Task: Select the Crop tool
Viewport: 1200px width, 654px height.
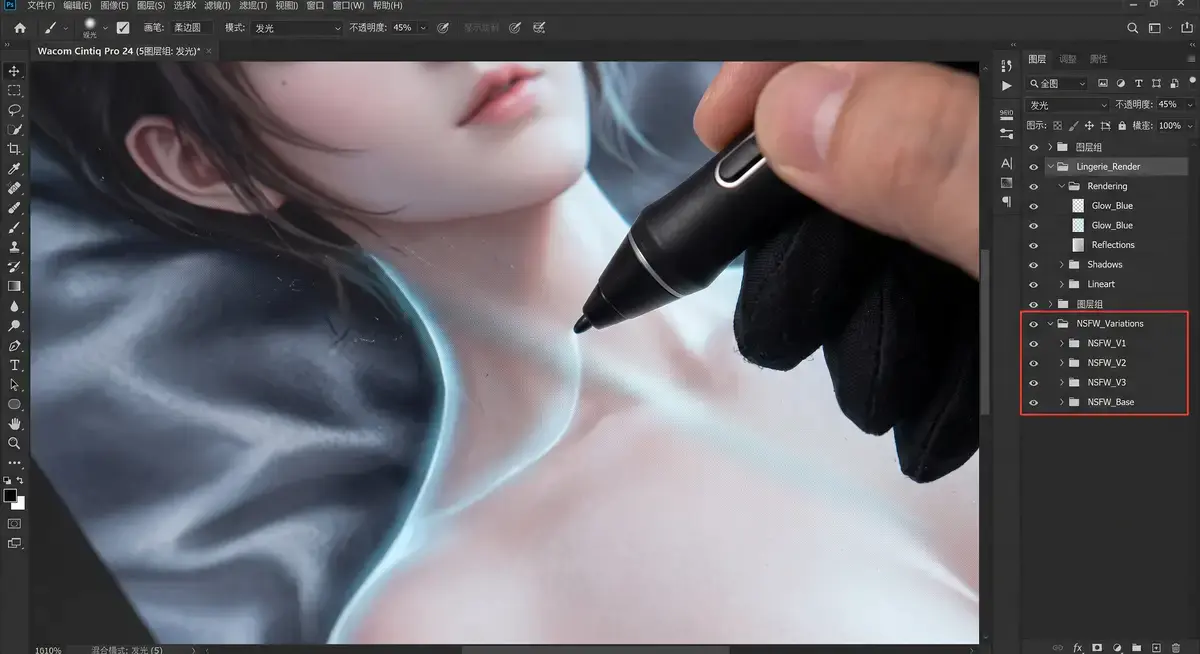Action: coord(14,149)
